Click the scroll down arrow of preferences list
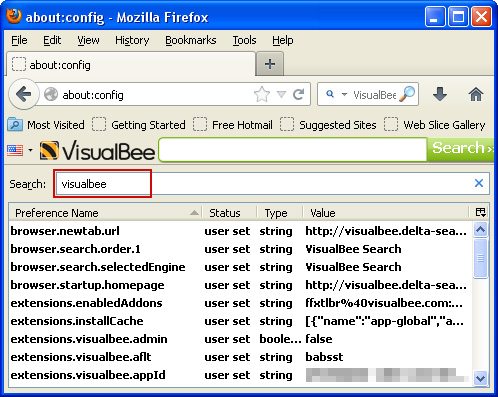 (x=480, y=378)
